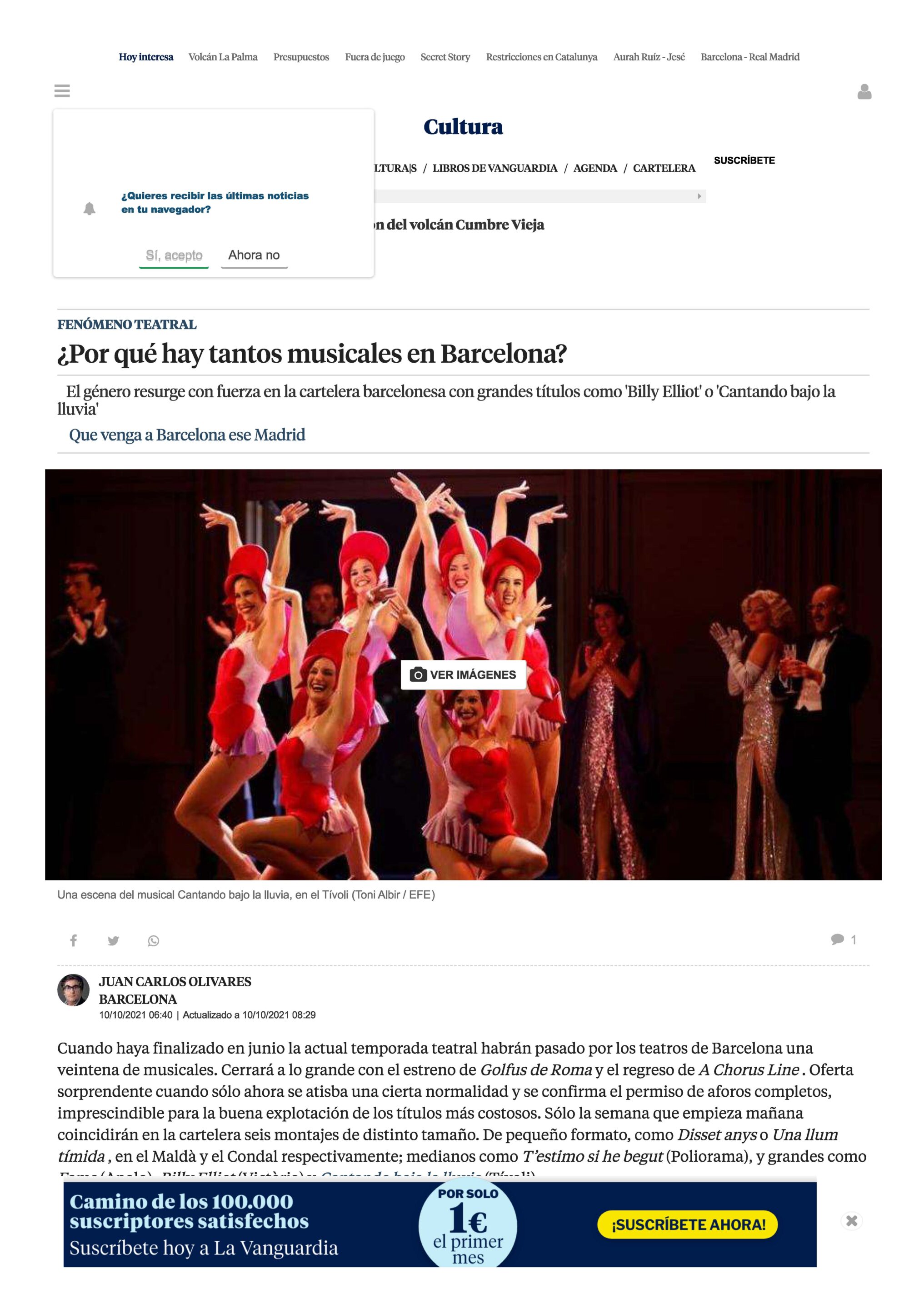Close the subscription banner with X
The image size is (924, 1309).
pyautogui.click(x=852, y=1221)
